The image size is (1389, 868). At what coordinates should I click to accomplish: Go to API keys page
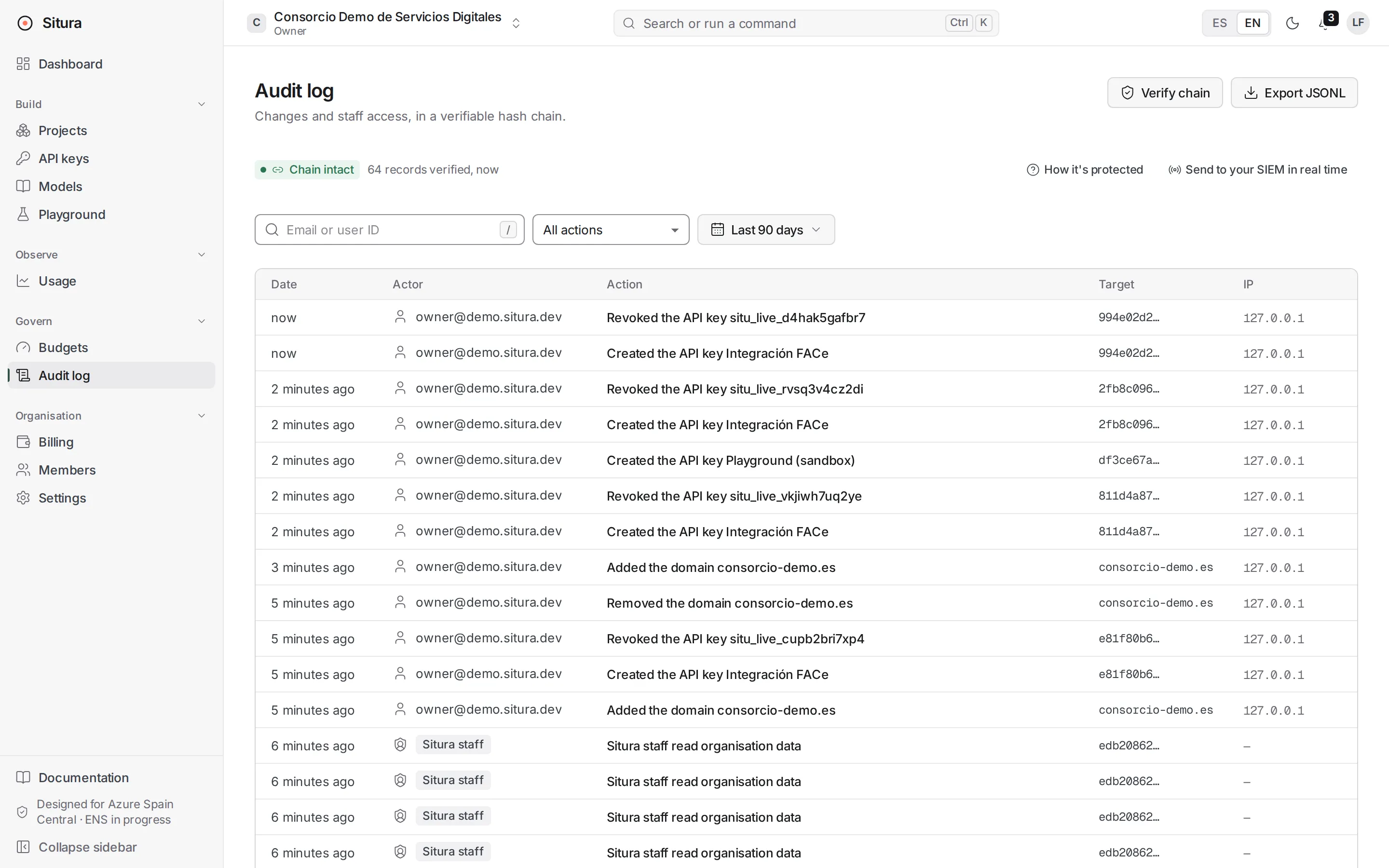coord(111,159)
